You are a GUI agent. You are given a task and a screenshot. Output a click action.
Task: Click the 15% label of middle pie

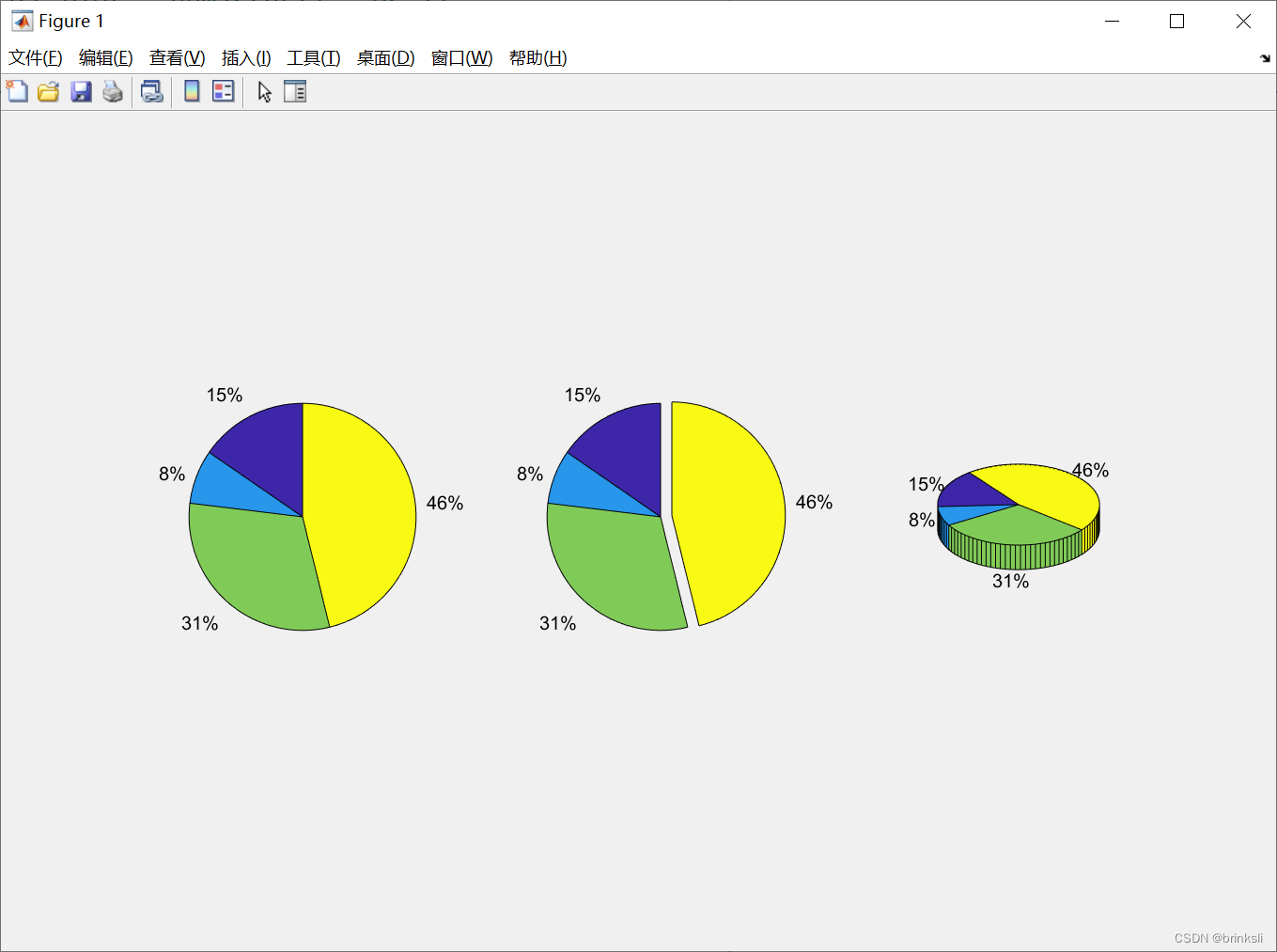pyautogui.click(x=583, y=395)
